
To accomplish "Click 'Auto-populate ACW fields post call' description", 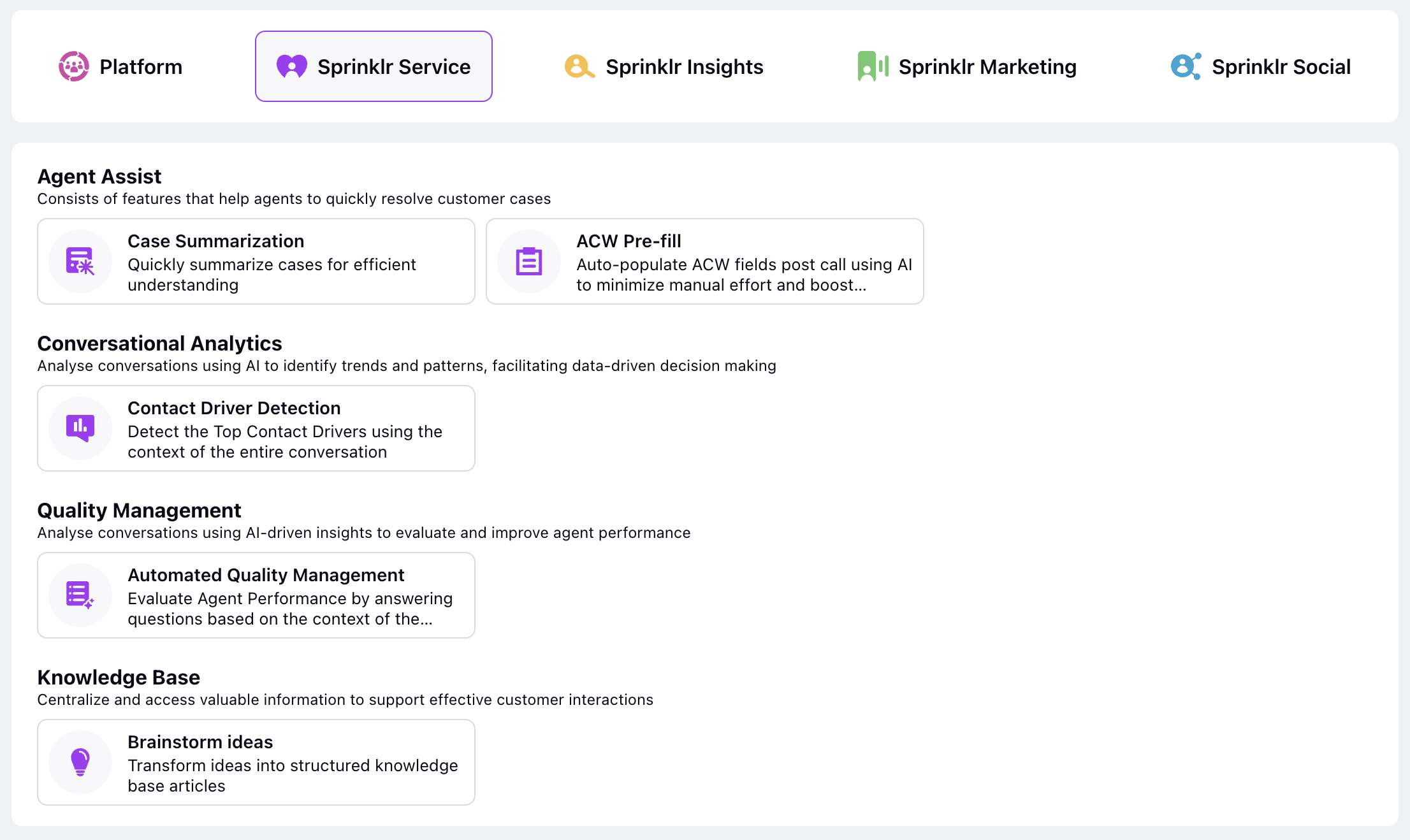I will click(745, 275).
